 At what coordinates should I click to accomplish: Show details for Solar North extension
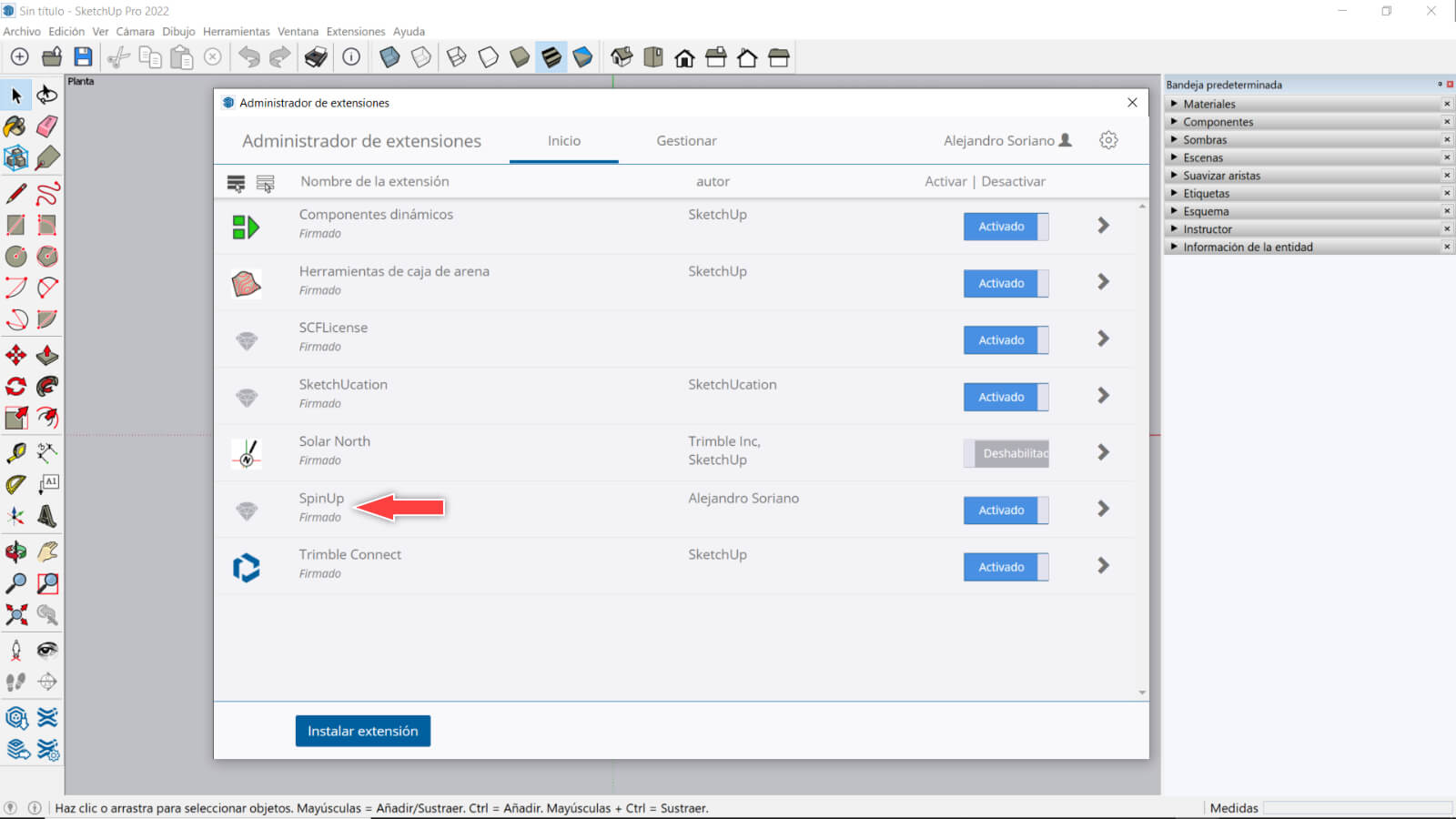coord(1103,452)
